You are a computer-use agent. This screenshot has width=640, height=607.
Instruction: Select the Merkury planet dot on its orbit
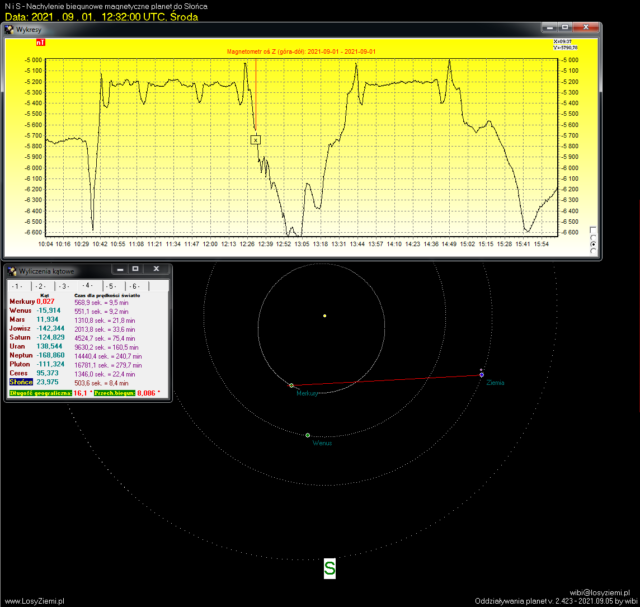pos(291,385)
